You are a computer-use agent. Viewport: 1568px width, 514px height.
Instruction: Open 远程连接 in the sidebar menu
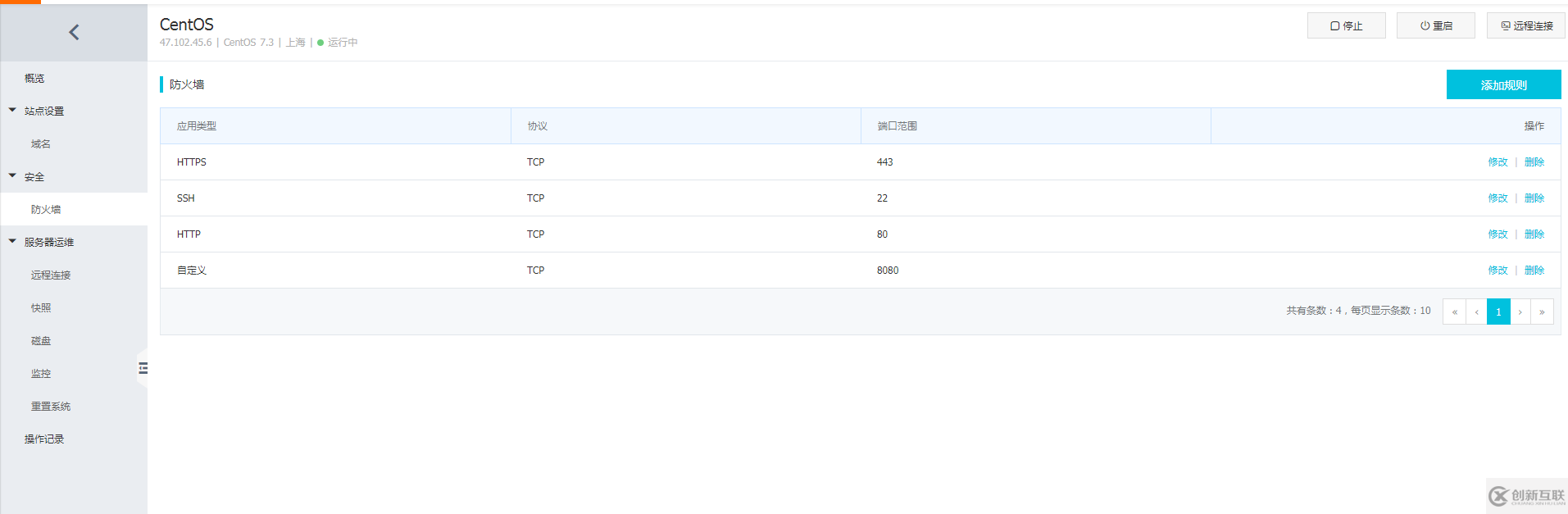51,275
